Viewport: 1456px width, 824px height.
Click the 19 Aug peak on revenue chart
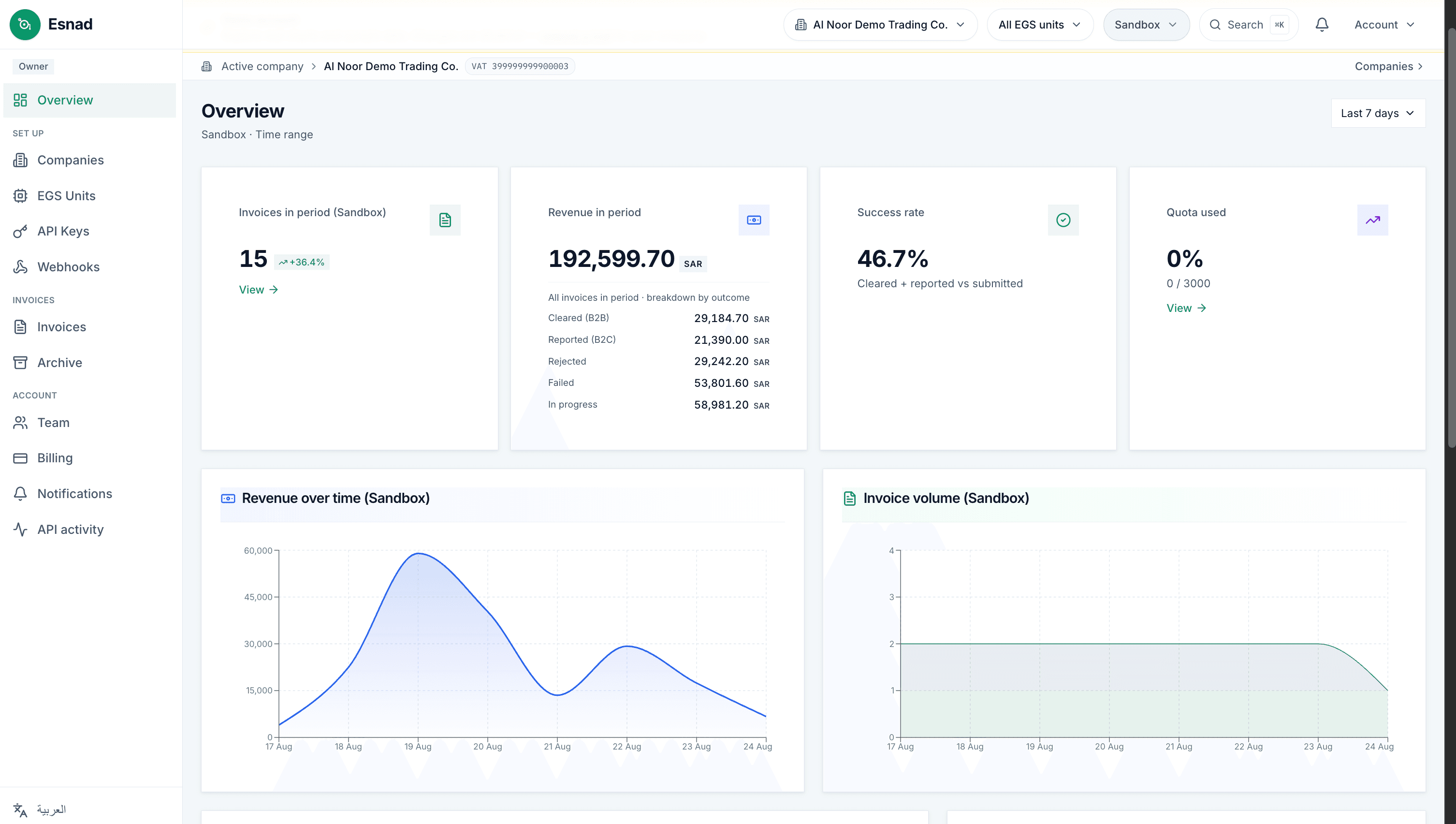pyautogui.click(x=418, y=553)
